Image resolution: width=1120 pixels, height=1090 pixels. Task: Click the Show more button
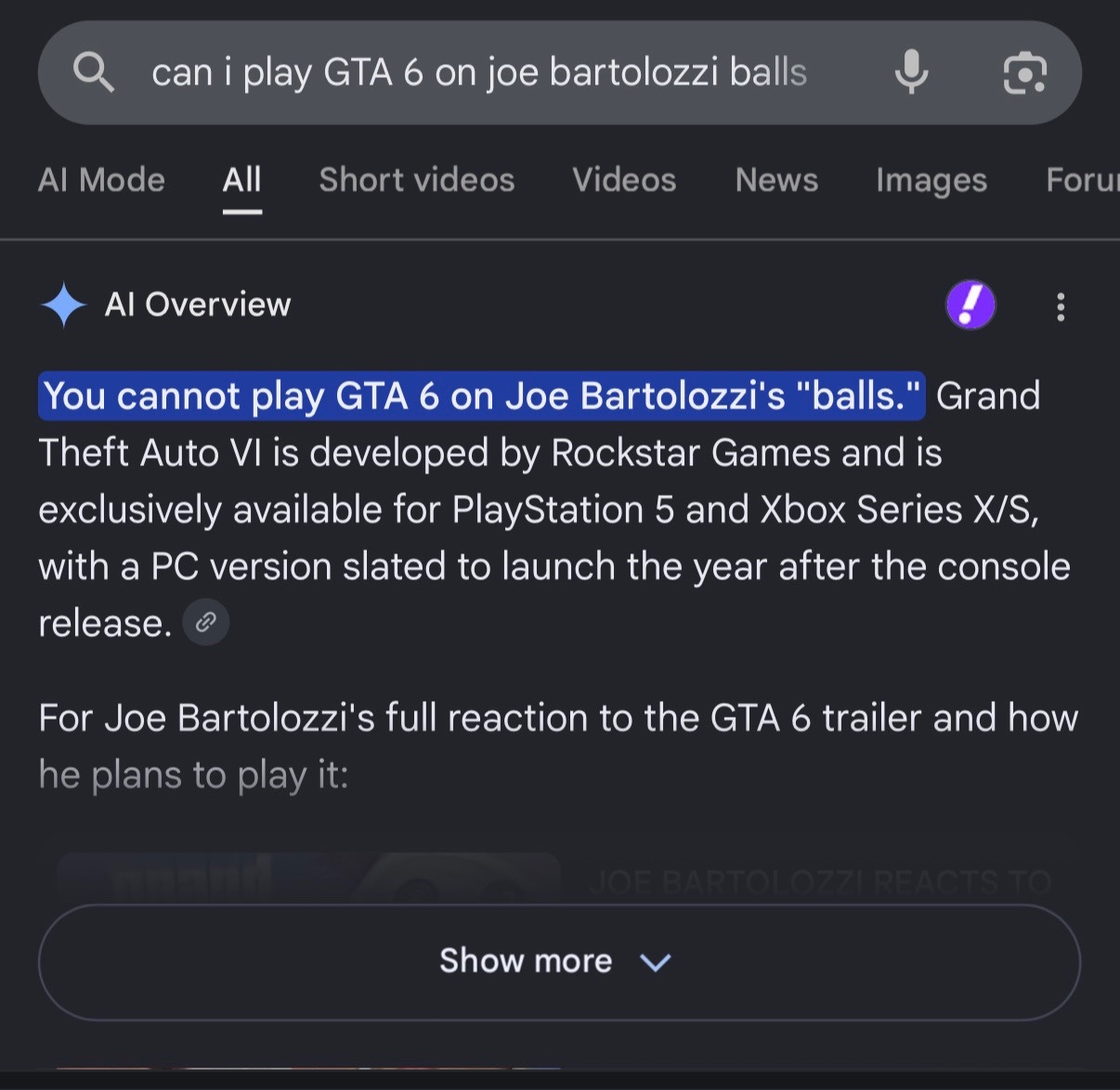pos(559,962)
